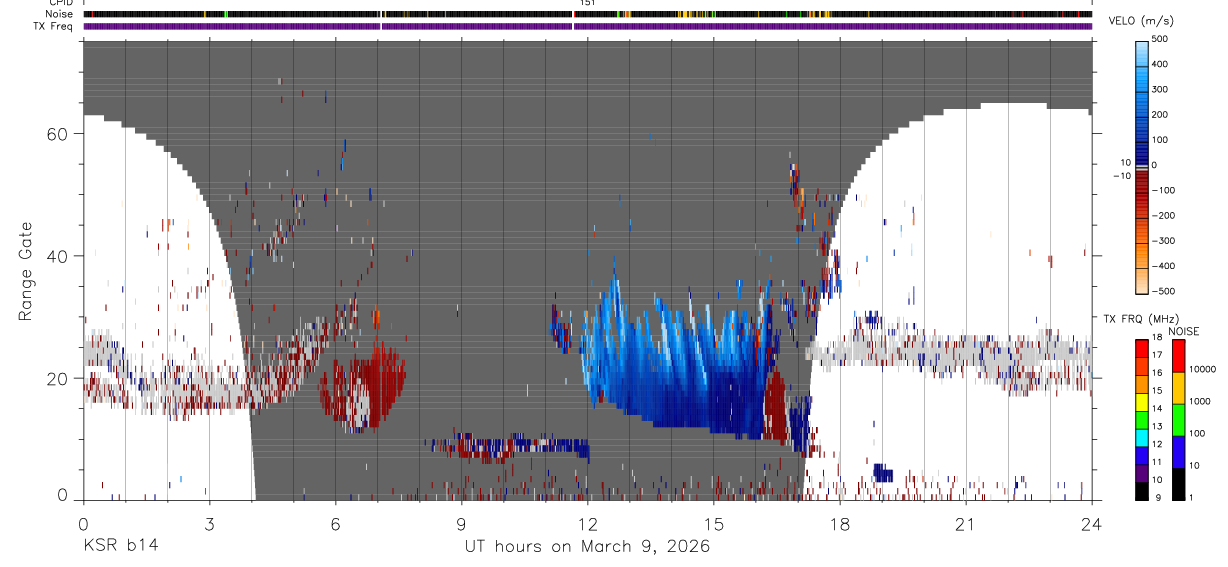
Task: Click the black Noise strip above plot
Action: point(587,14)
